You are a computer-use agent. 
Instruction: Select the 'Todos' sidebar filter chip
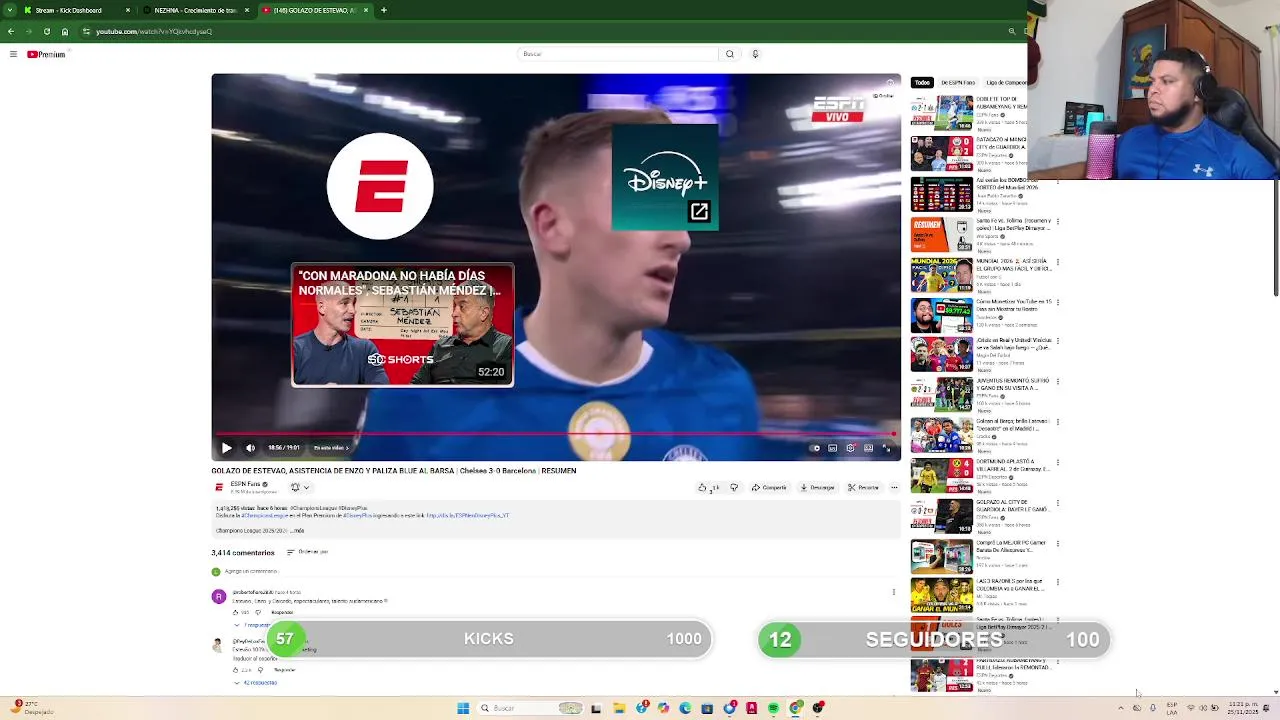[x=922, y=83]
